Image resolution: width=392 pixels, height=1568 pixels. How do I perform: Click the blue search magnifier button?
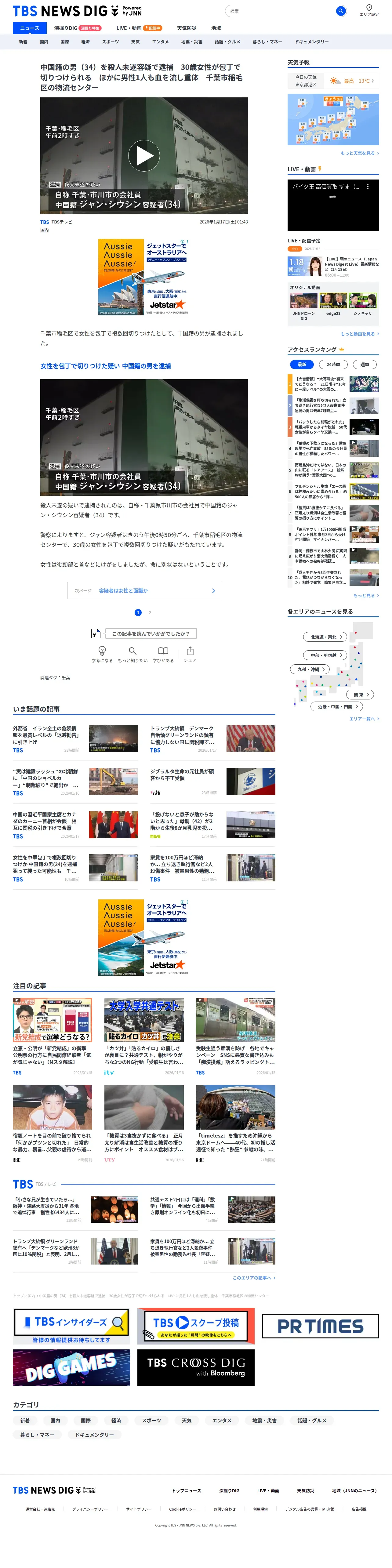click(x=341, y=11)
